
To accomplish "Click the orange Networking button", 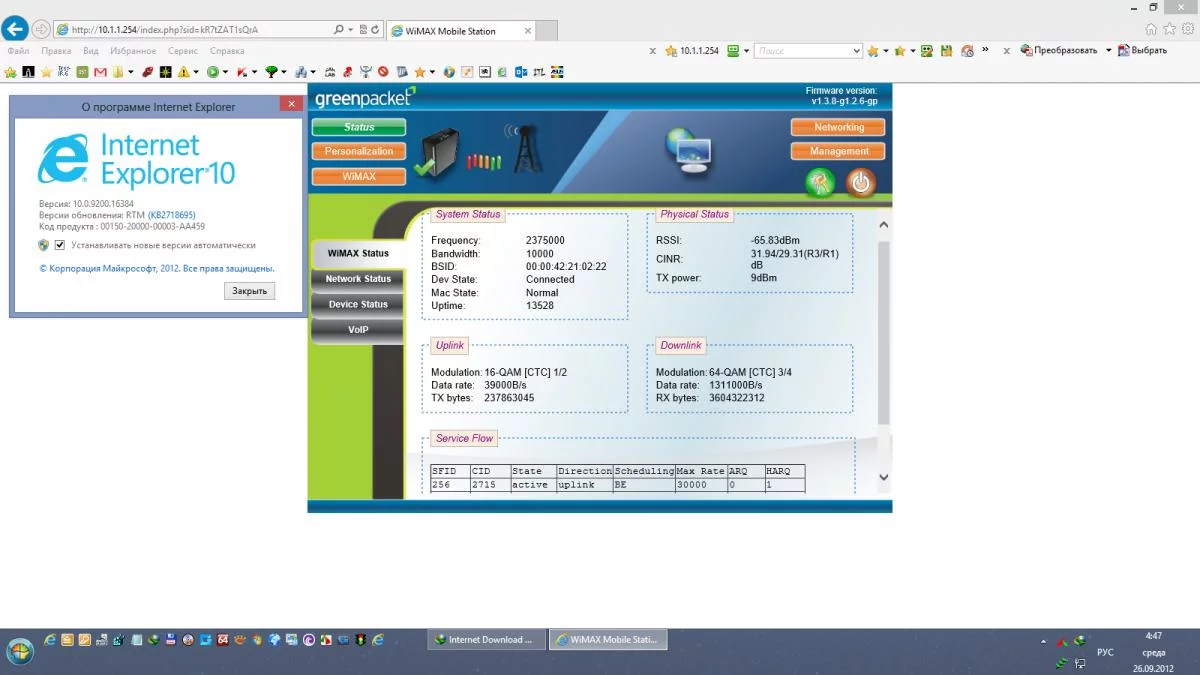I will [x=838, y=127].
